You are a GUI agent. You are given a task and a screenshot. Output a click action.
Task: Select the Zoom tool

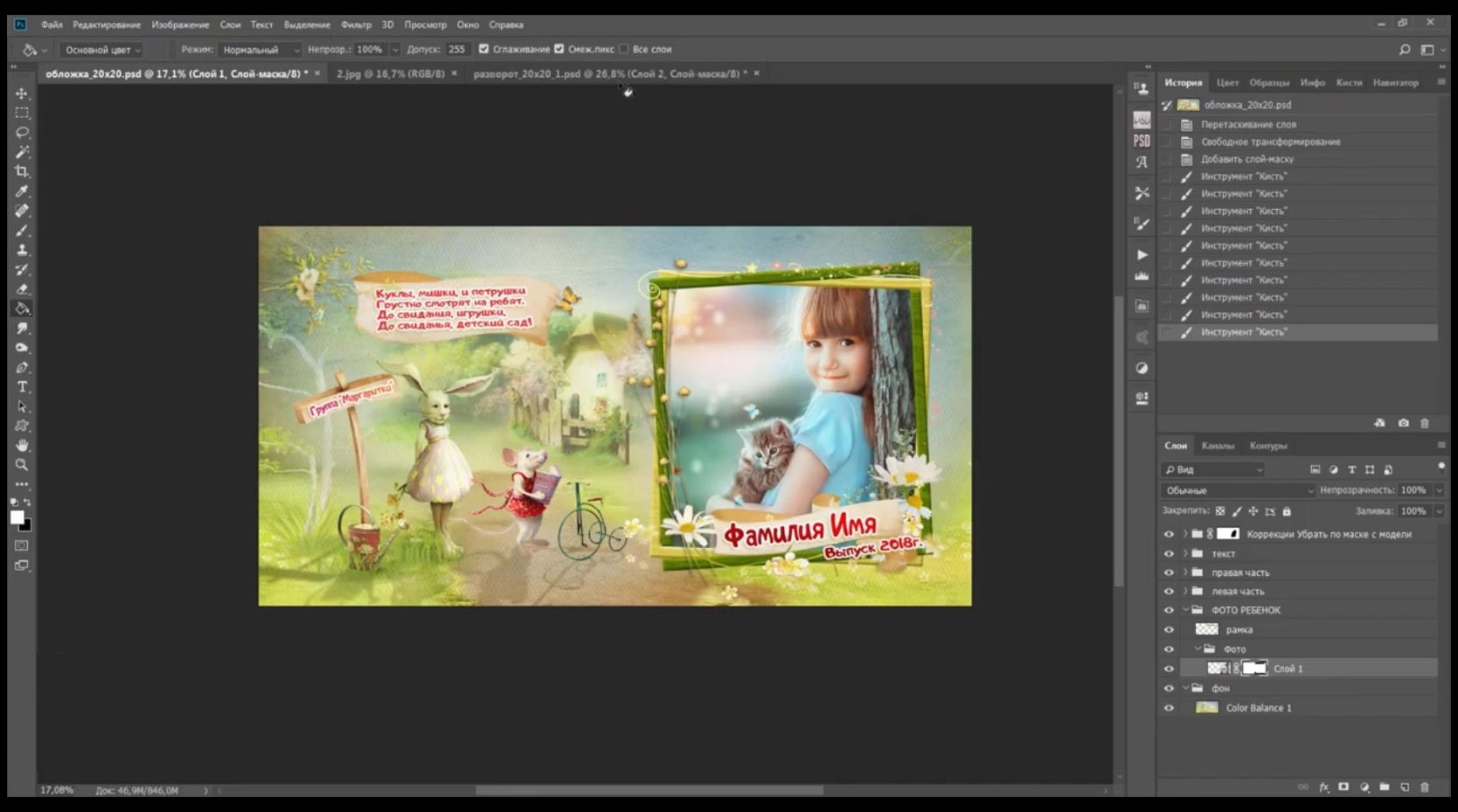click(22, 465)
